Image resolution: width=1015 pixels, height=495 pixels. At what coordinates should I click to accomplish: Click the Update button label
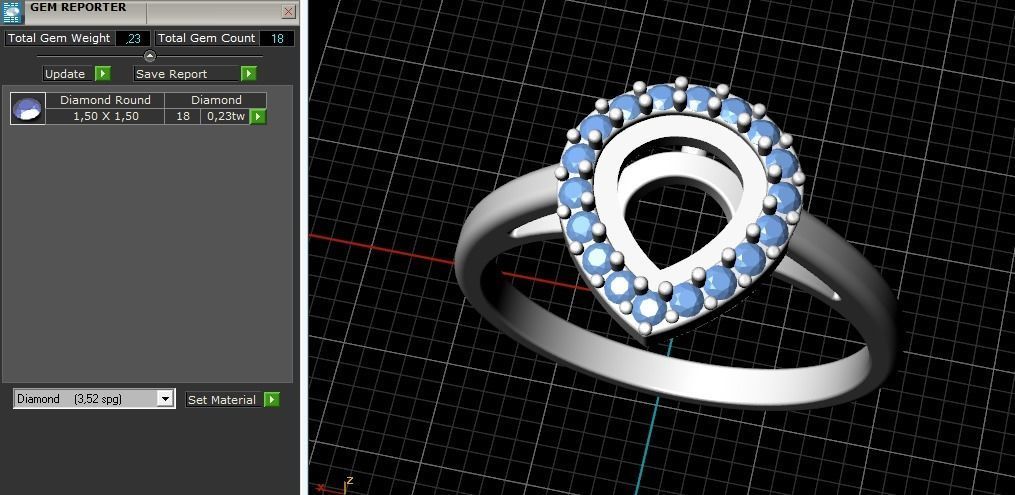pyautogui.click(x=65, y=74)
